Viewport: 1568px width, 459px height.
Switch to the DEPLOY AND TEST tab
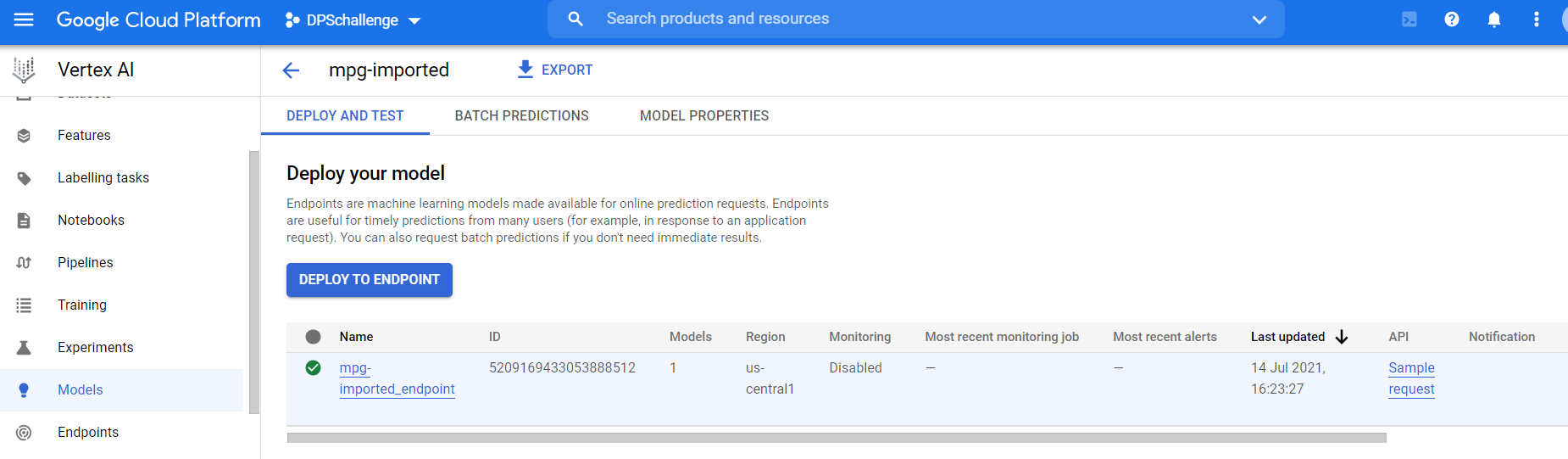(x=345, y=115)
